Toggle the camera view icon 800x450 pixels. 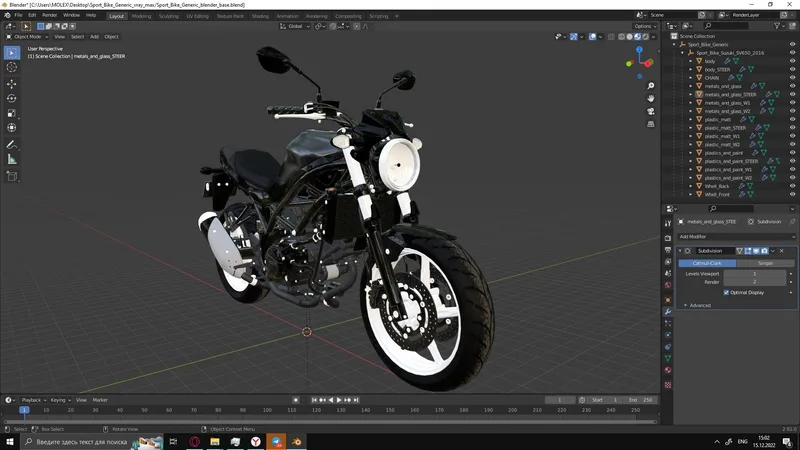click(x=651, y=111)
